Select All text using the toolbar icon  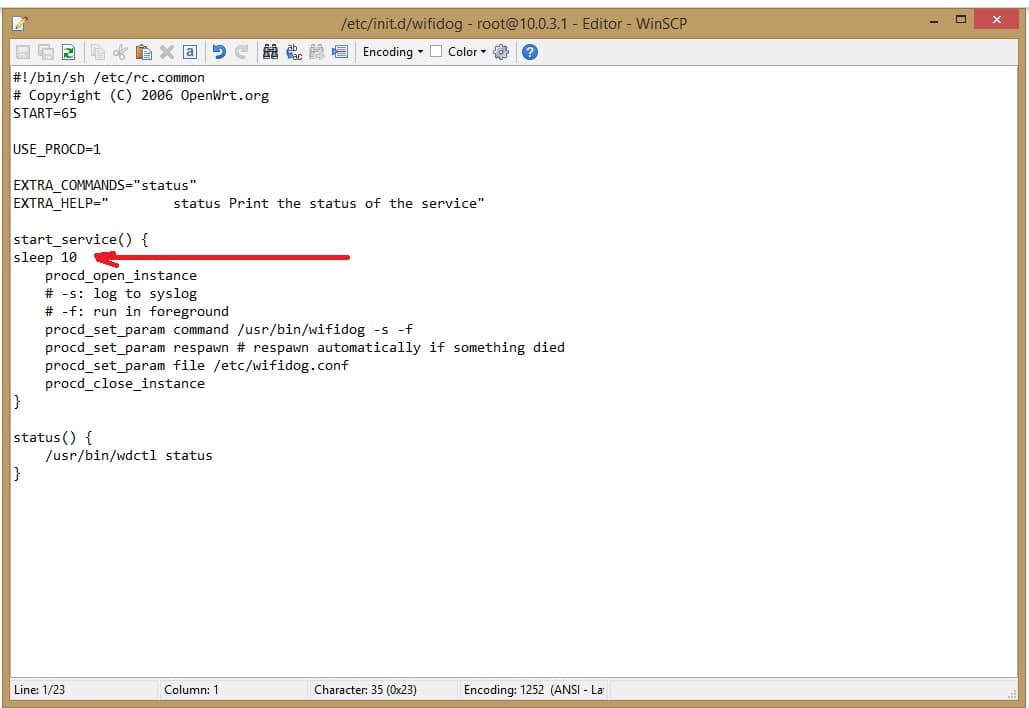tap(189, 52)
